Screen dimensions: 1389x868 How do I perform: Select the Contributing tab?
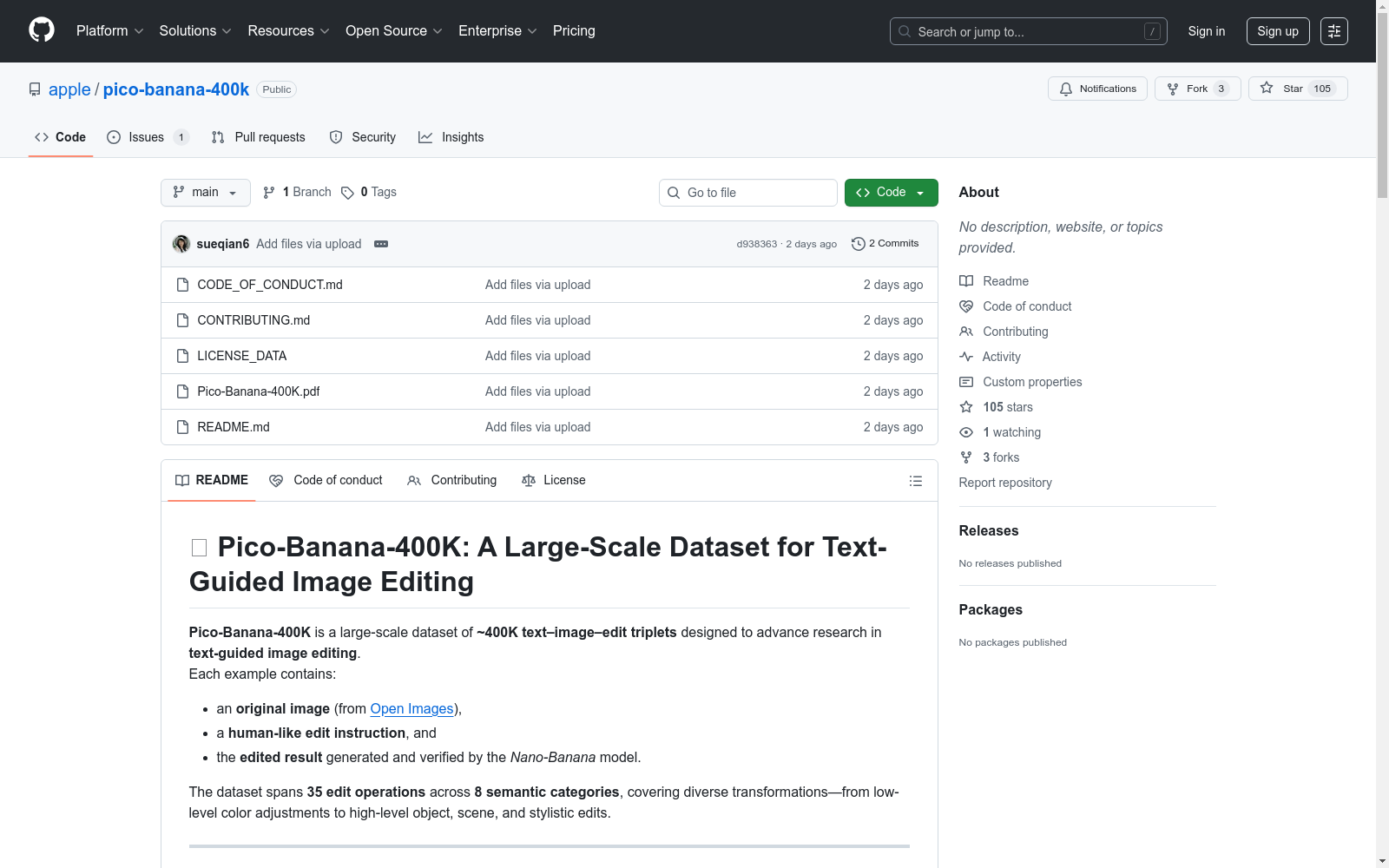[x=452, y=480]
